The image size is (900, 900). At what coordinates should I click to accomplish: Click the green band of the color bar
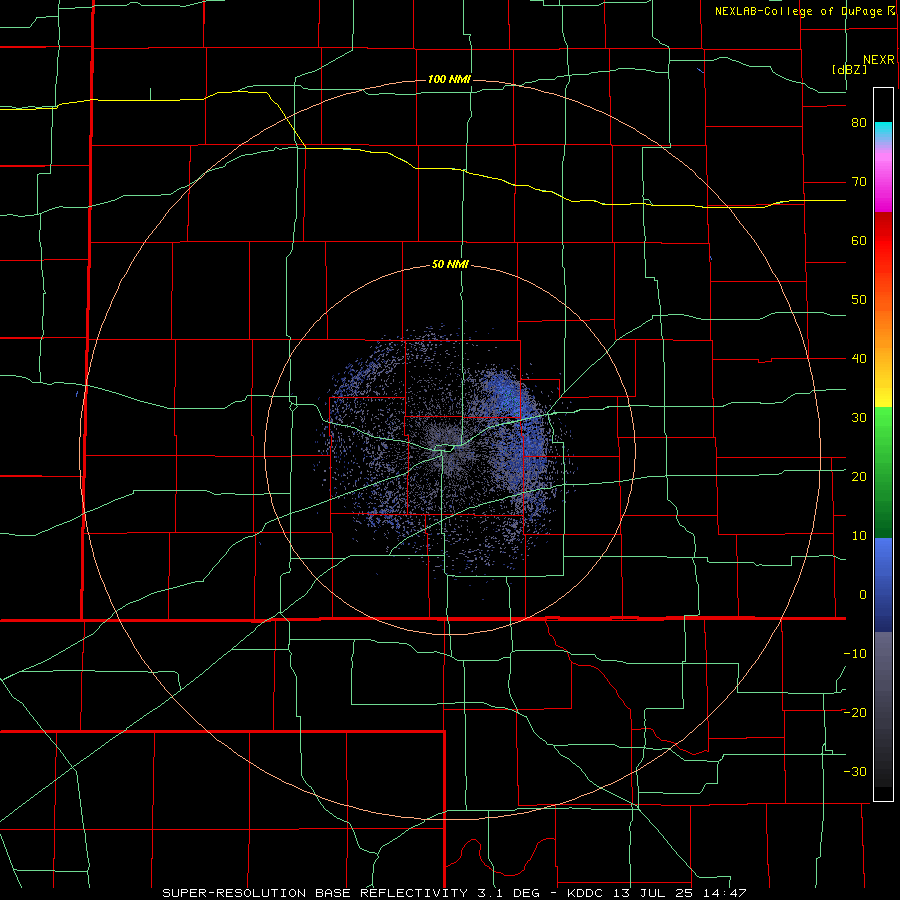883,472
